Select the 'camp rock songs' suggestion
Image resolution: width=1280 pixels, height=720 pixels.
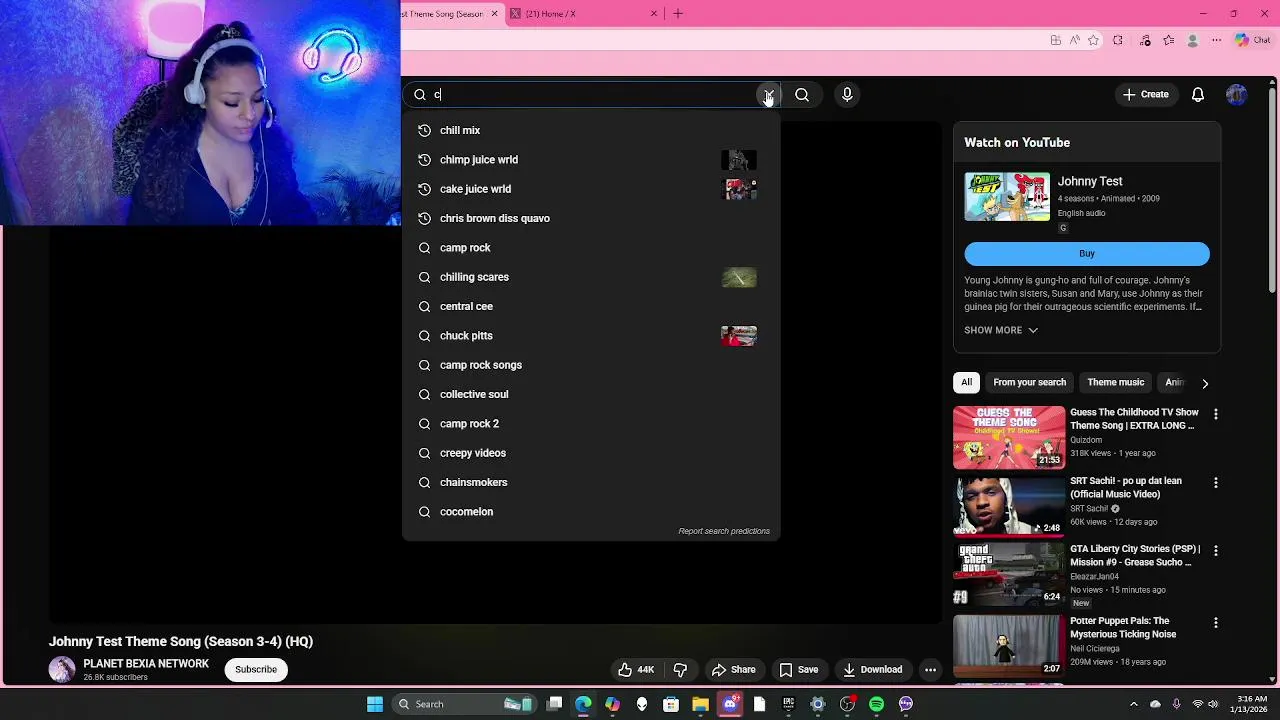coord(590,365)
